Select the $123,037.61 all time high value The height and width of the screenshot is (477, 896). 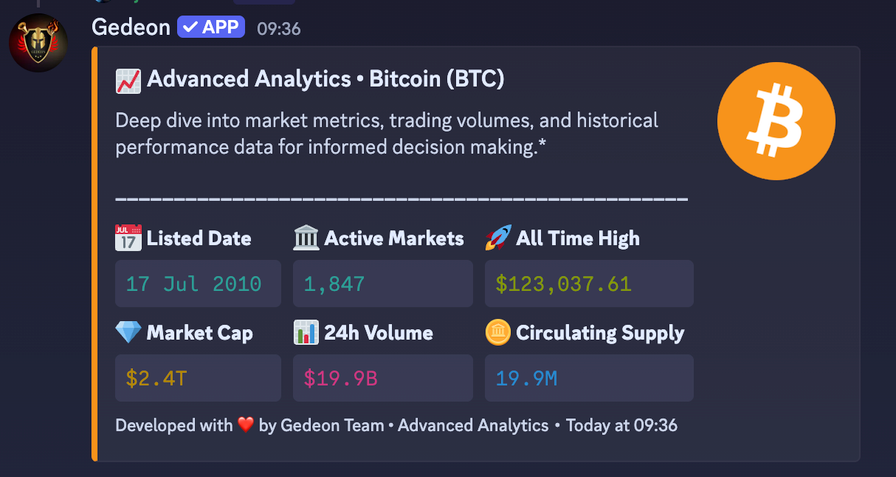pos(589,283)
